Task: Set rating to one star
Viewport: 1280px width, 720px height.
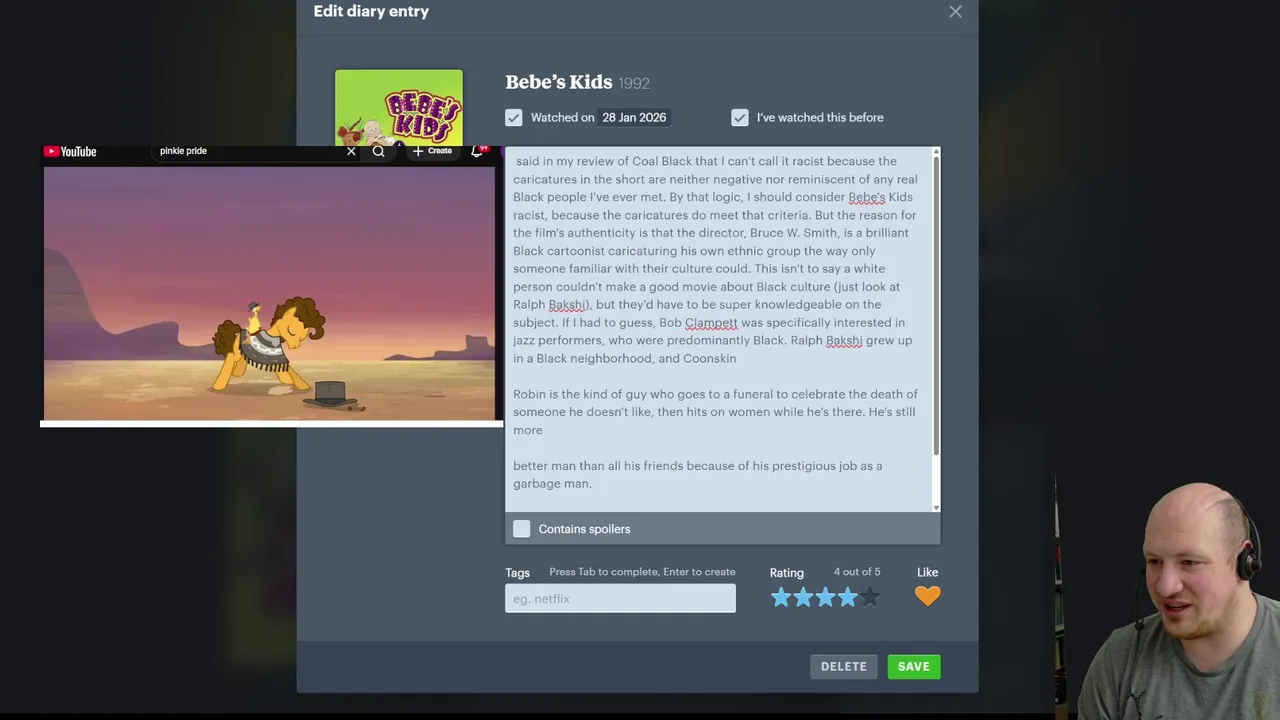Action: pyautogui.click(x=781, y=598)
